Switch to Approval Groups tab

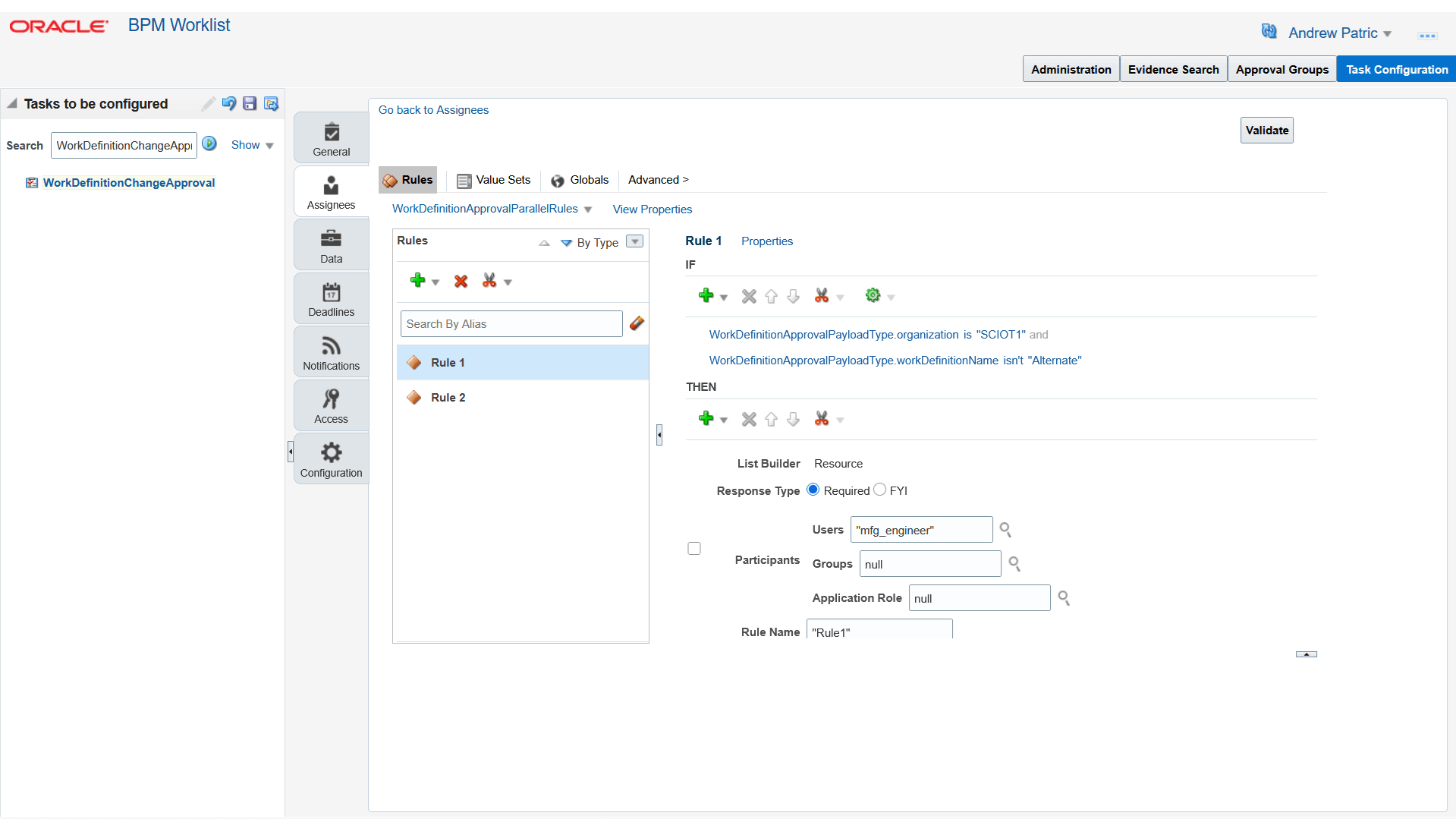tap(1281, 69)
